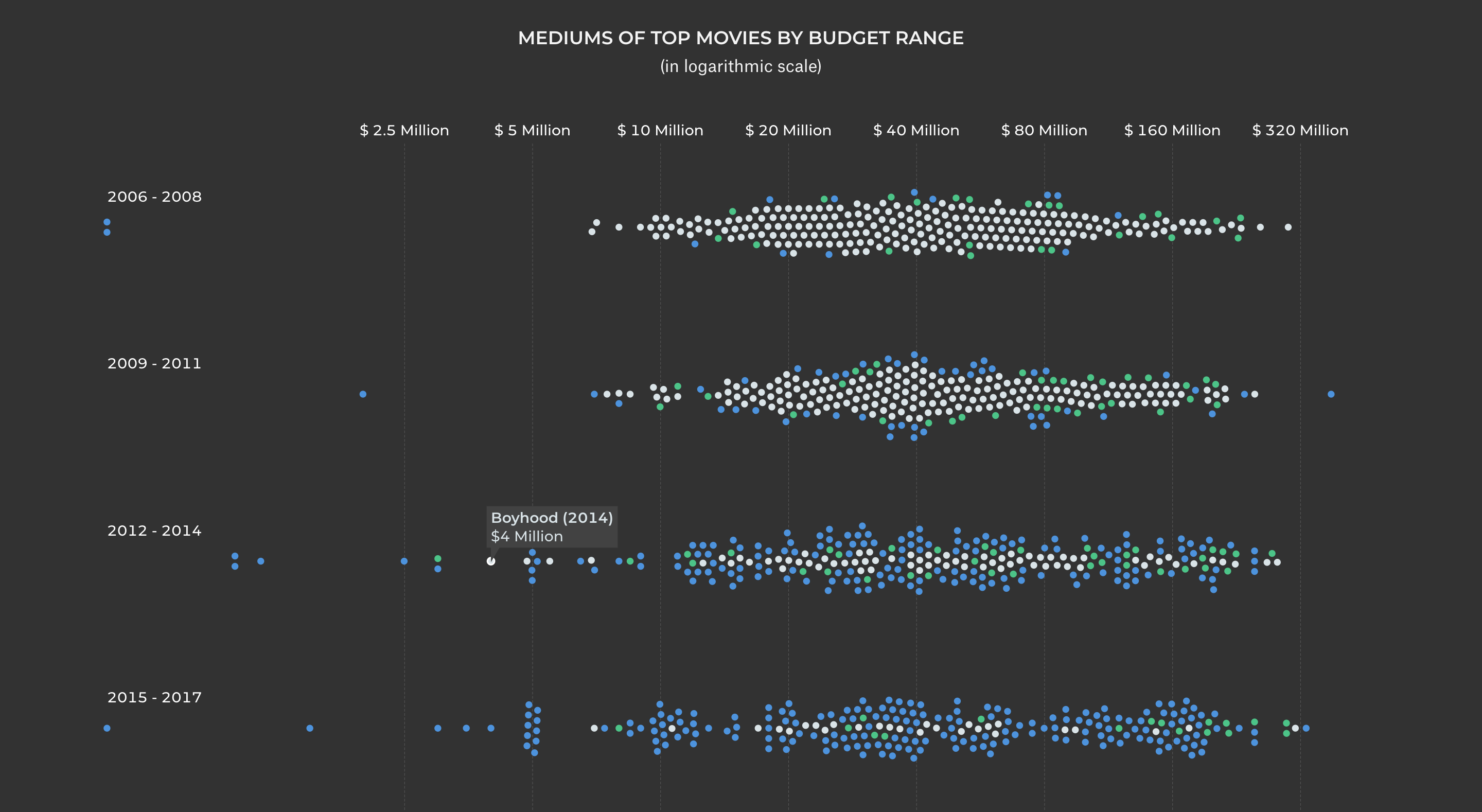Click the logarithmic scale subtitle
Image resolution: width=1482 pixels, height=812 pixels.
[740, 67]
